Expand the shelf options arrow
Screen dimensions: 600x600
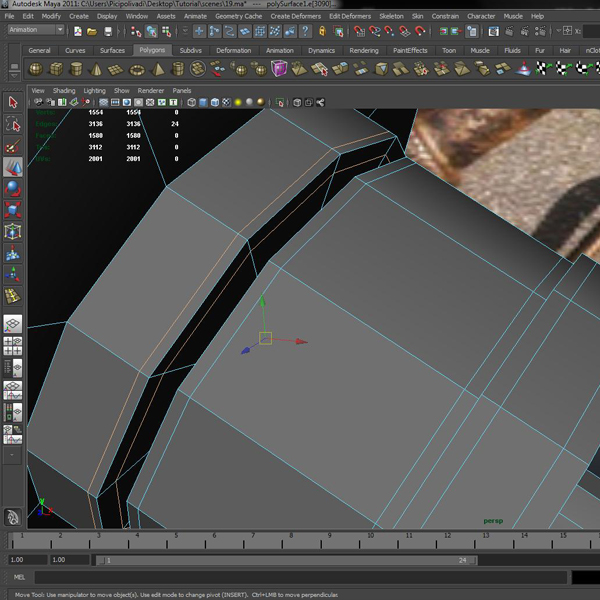14,76
